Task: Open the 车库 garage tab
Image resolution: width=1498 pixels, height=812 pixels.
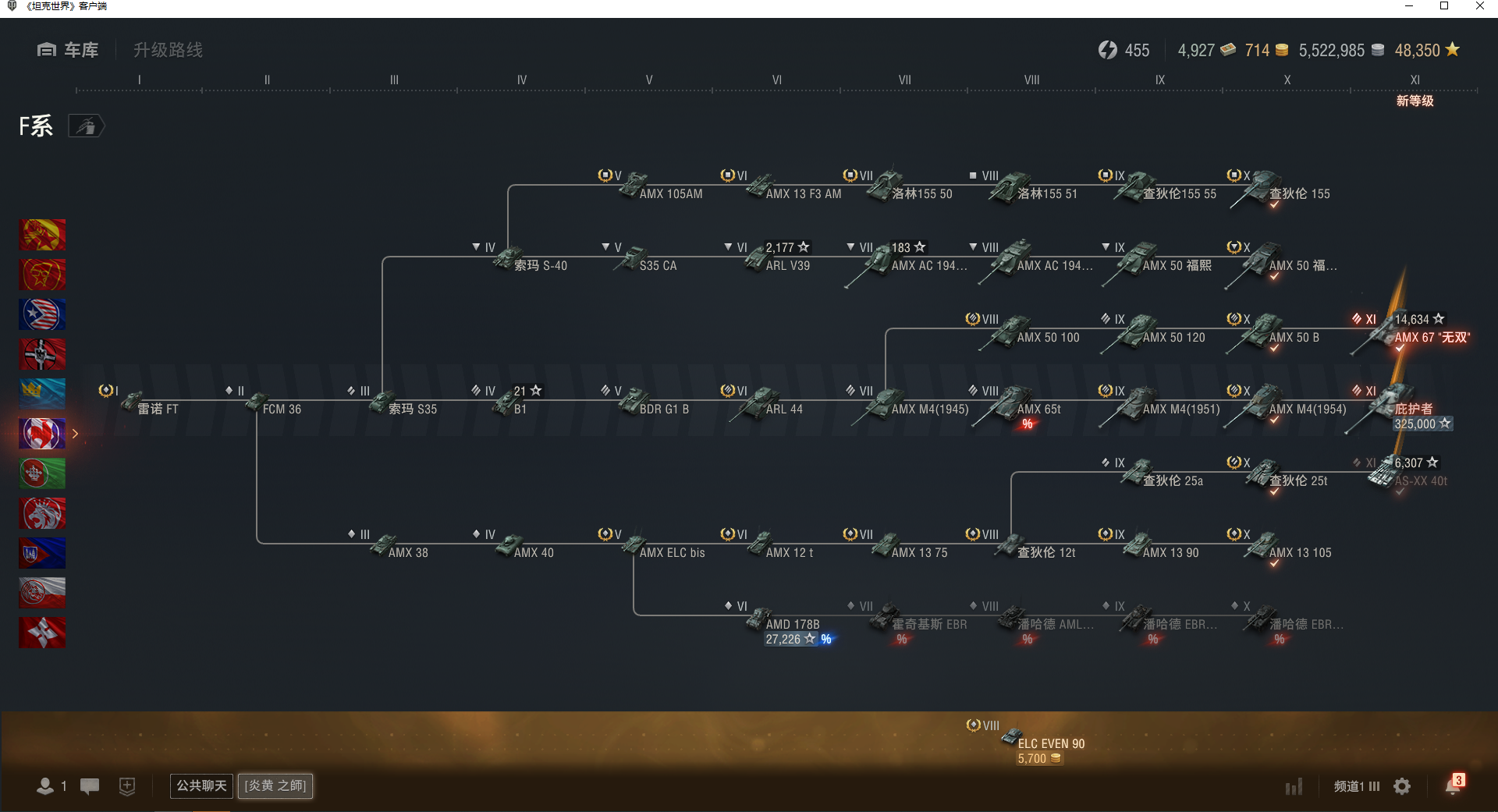Action: (68, 50)
